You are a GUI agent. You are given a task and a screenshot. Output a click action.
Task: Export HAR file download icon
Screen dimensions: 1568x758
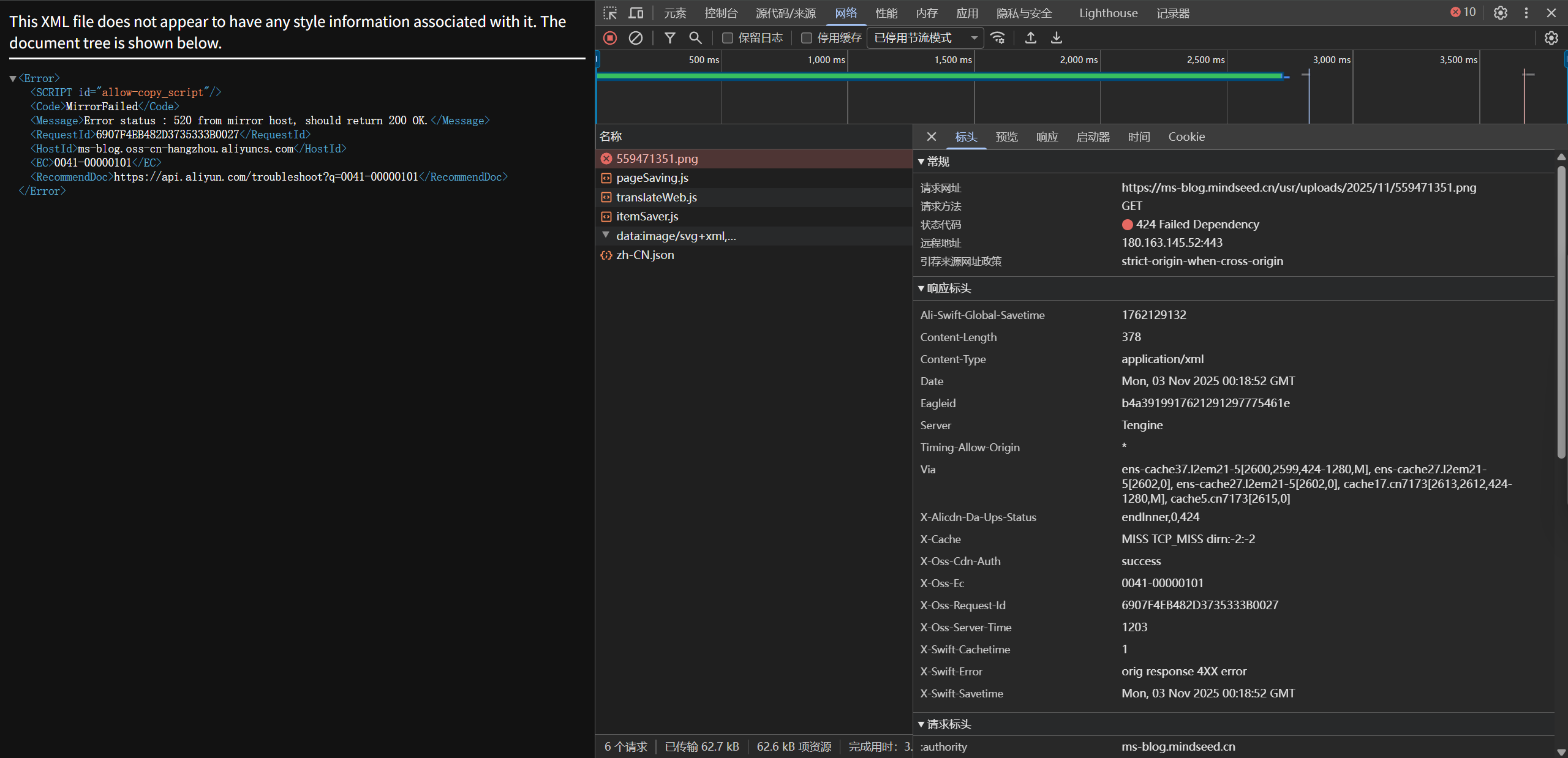coord(1057,38)
